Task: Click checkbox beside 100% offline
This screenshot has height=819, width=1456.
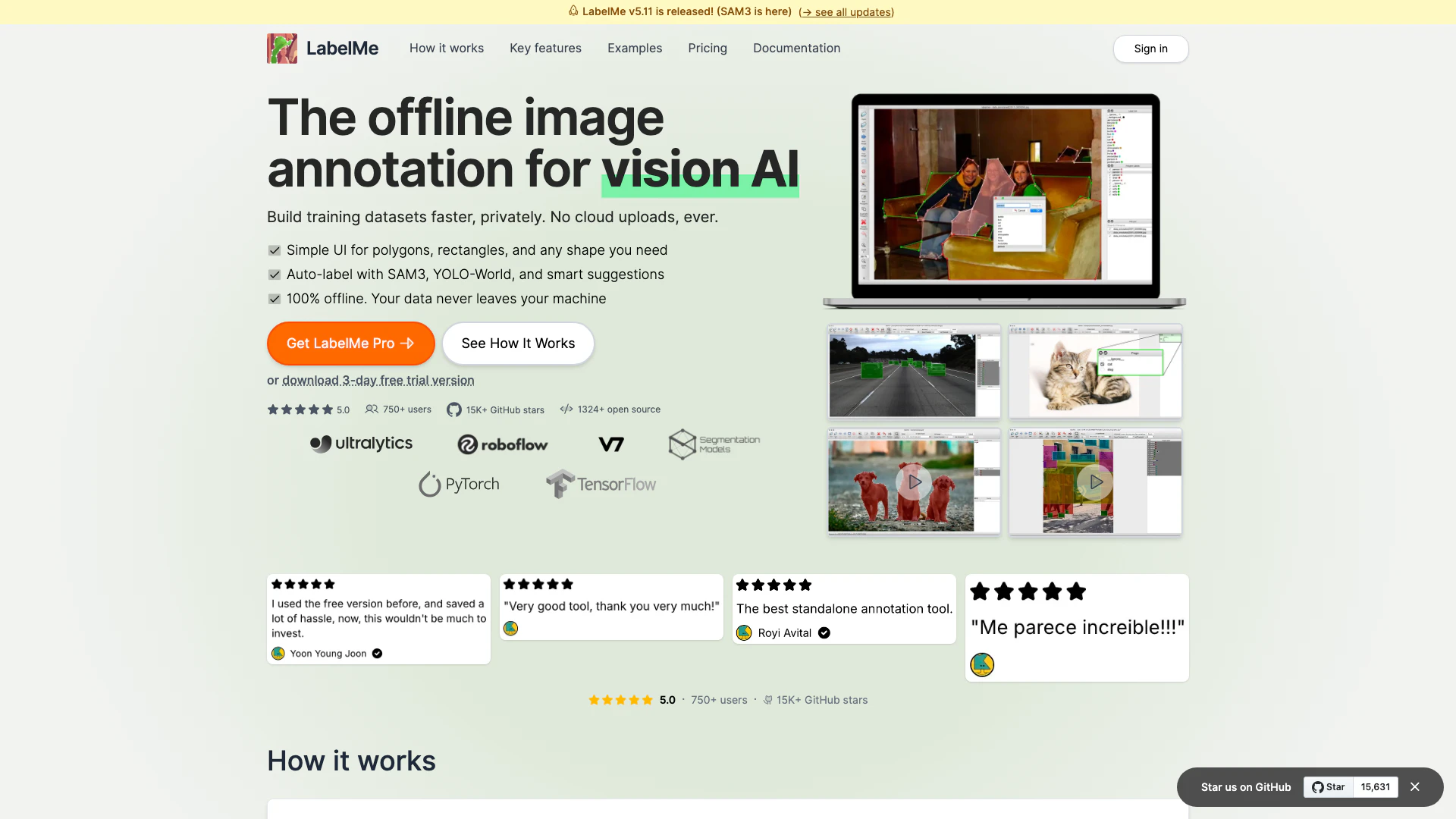Action: 275,299
